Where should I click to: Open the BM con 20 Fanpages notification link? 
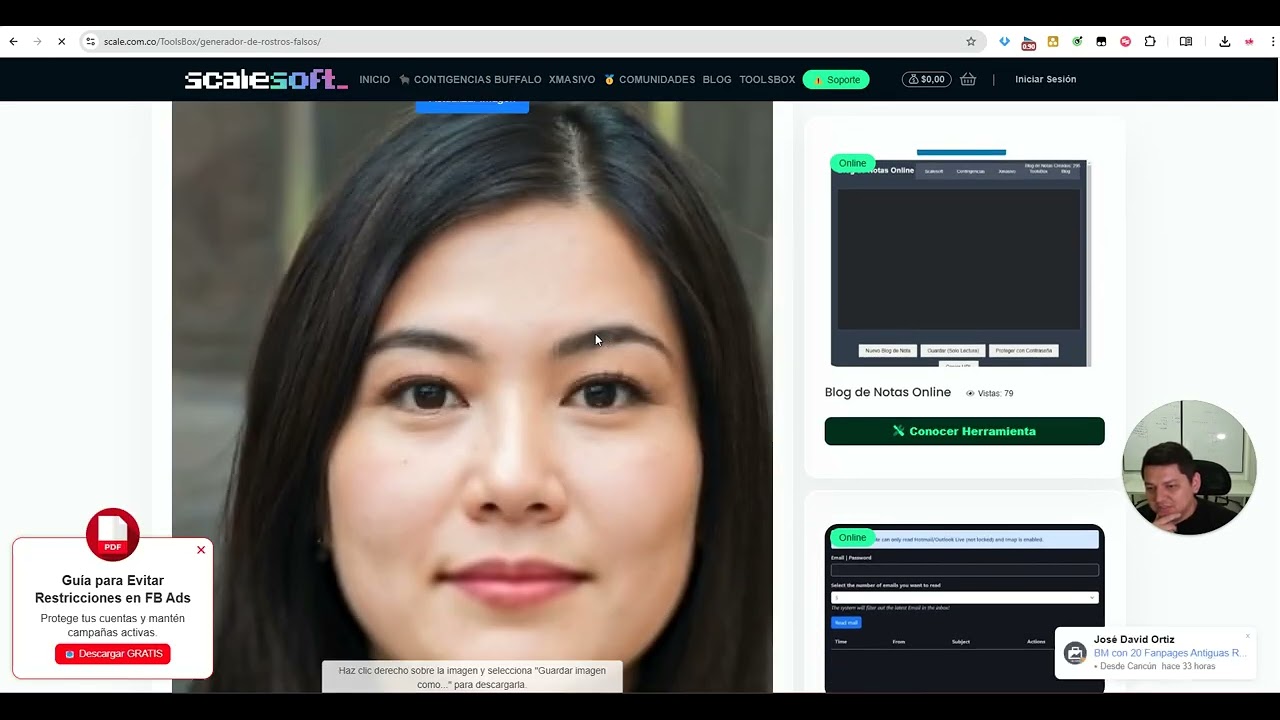pyautogui.click(x=1169, y=653)
